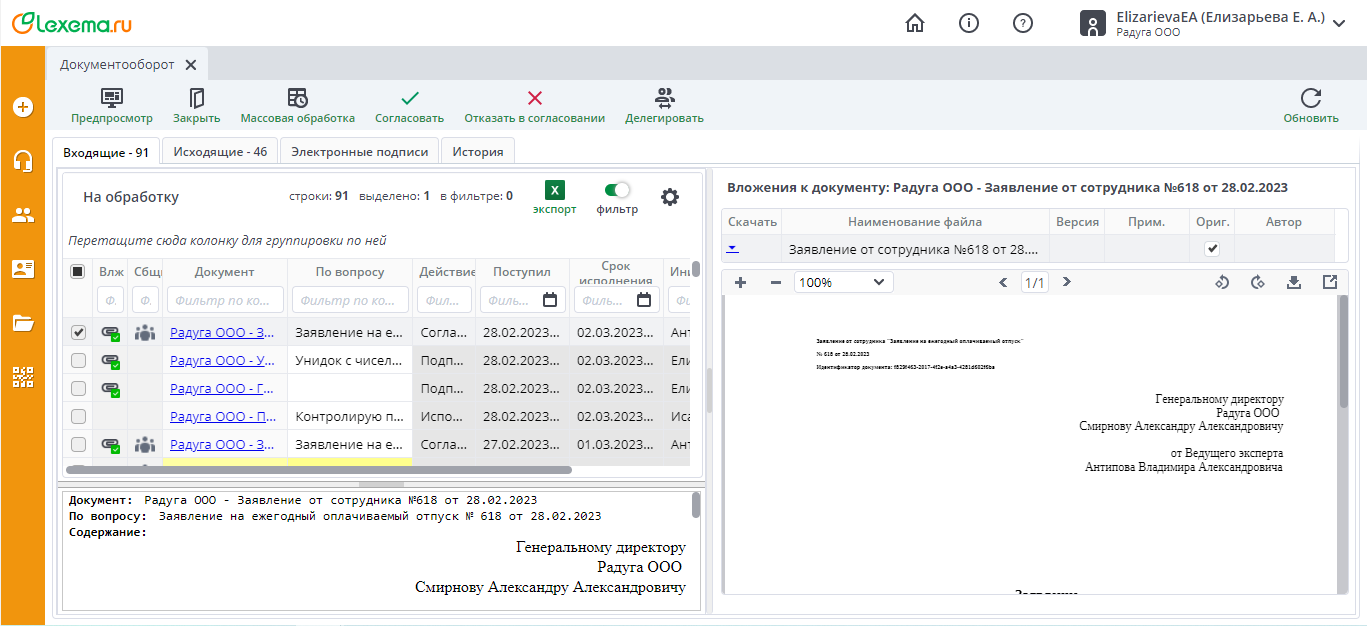Open the contact card icon in sidebar
Viewport: 1367px width, 626px height.
(22, 268)
